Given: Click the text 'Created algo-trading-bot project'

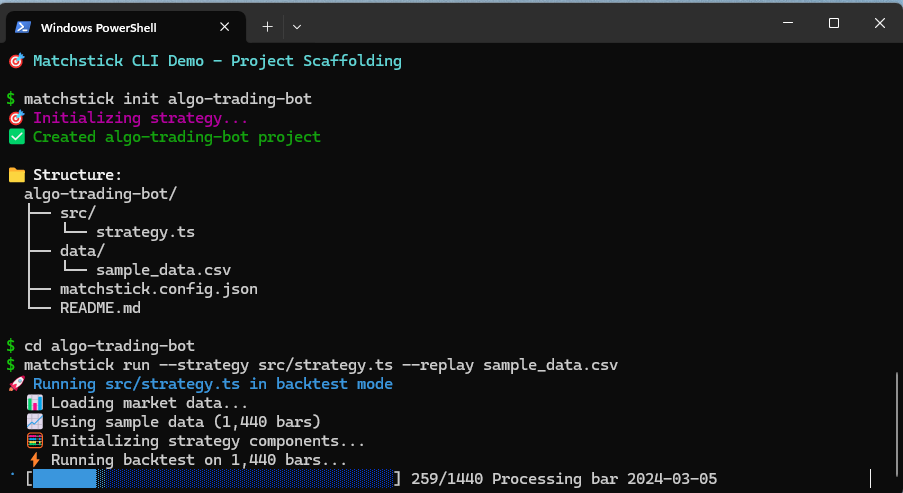Looking at the screenshot, I should [177, 136].
